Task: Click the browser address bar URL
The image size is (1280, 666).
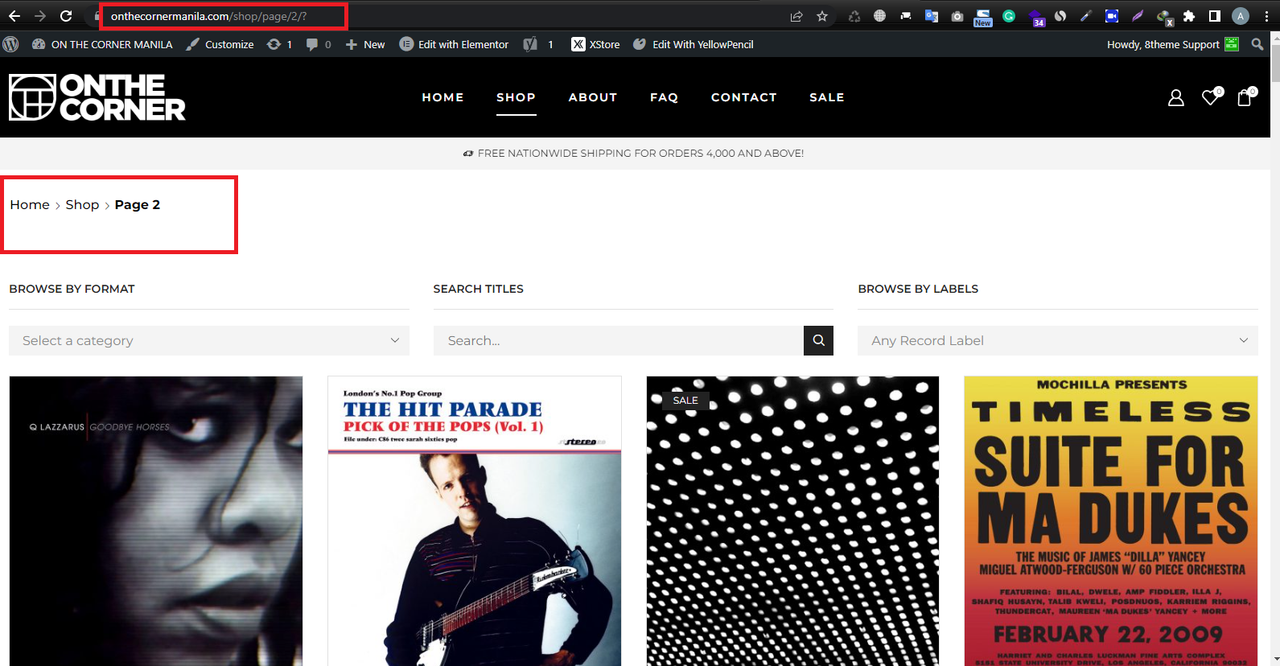Action: (208, 16)
